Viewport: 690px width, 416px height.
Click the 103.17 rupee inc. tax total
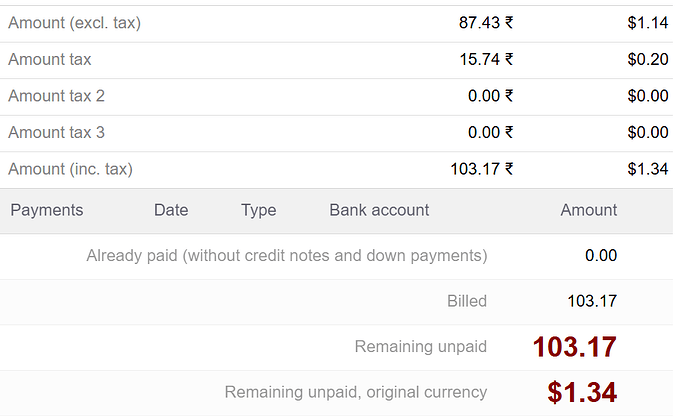click(482, 169)
